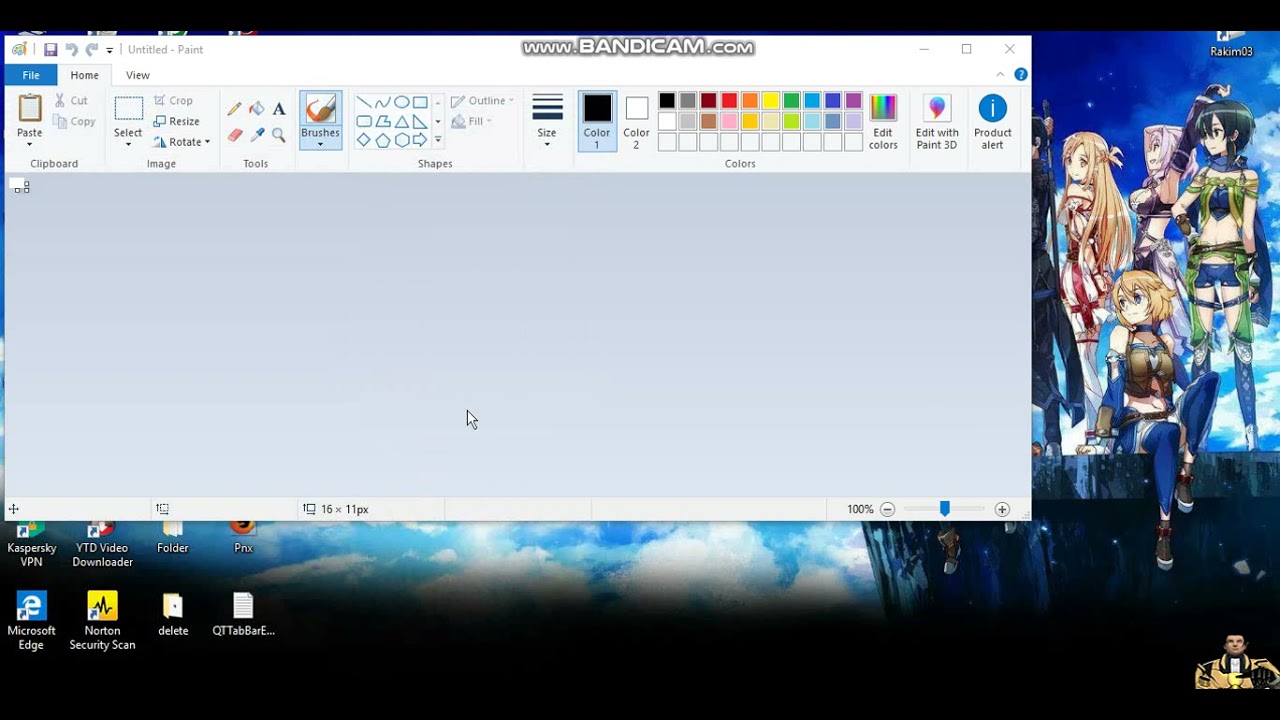Open the shape Outline dropdown

482,101
